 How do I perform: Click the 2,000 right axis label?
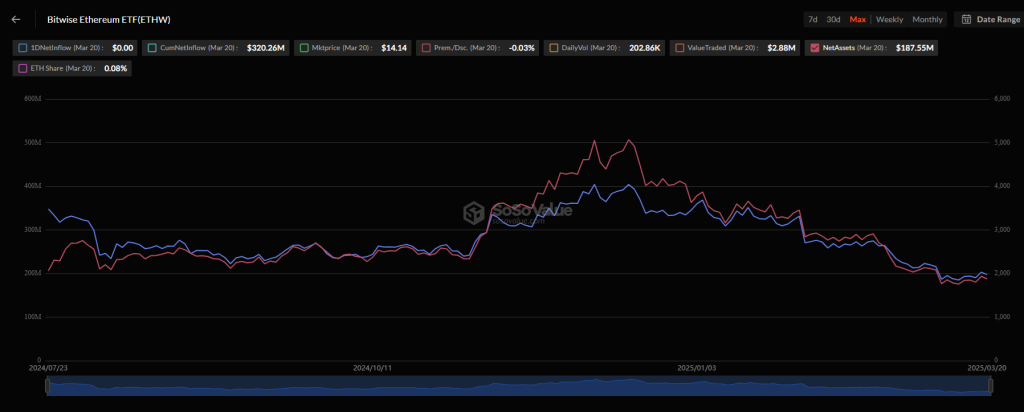tap(1002, 273)
